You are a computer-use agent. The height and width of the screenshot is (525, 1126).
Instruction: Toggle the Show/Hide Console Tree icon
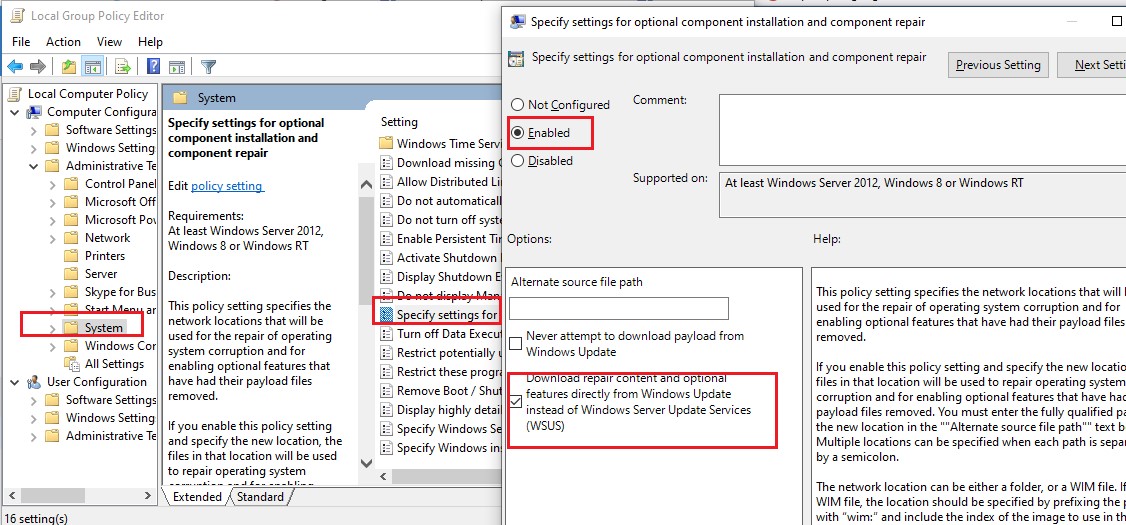click(x=92, y=67)
